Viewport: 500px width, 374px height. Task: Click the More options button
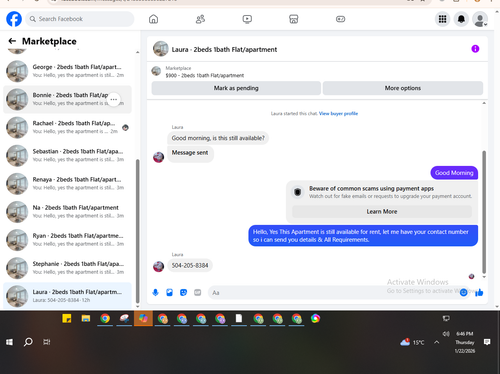[403, 88]
